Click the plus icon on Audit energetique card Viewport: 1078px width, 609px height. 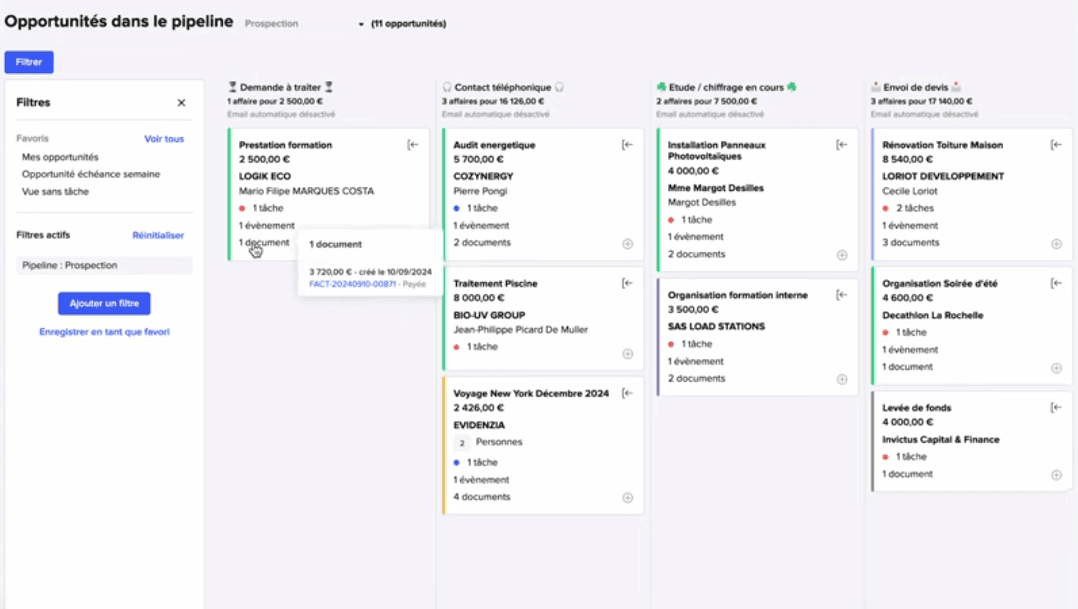[x=627, y=242]
